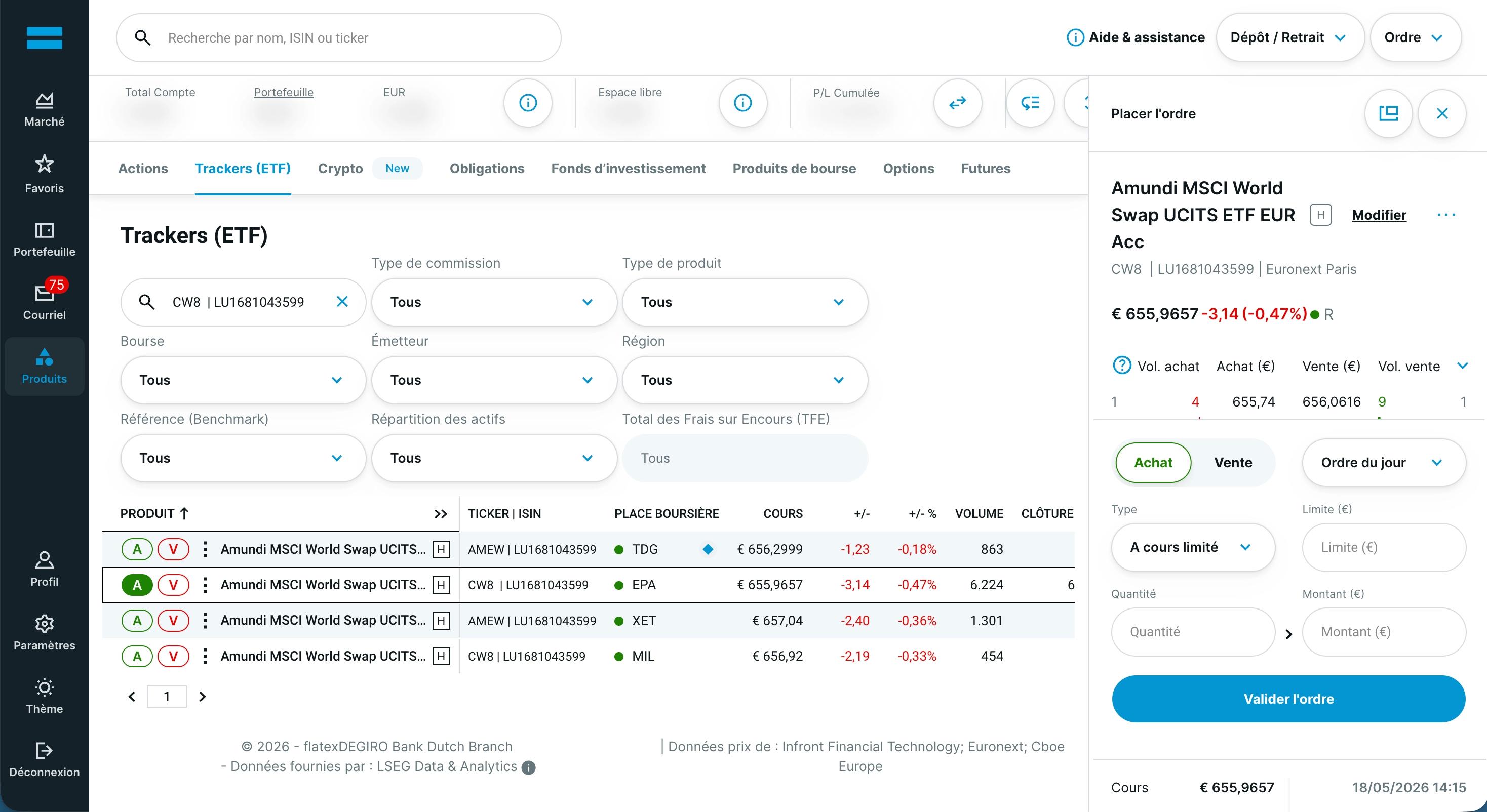
Task: Open the options menu for the XET row
Action: coord(204,621)
